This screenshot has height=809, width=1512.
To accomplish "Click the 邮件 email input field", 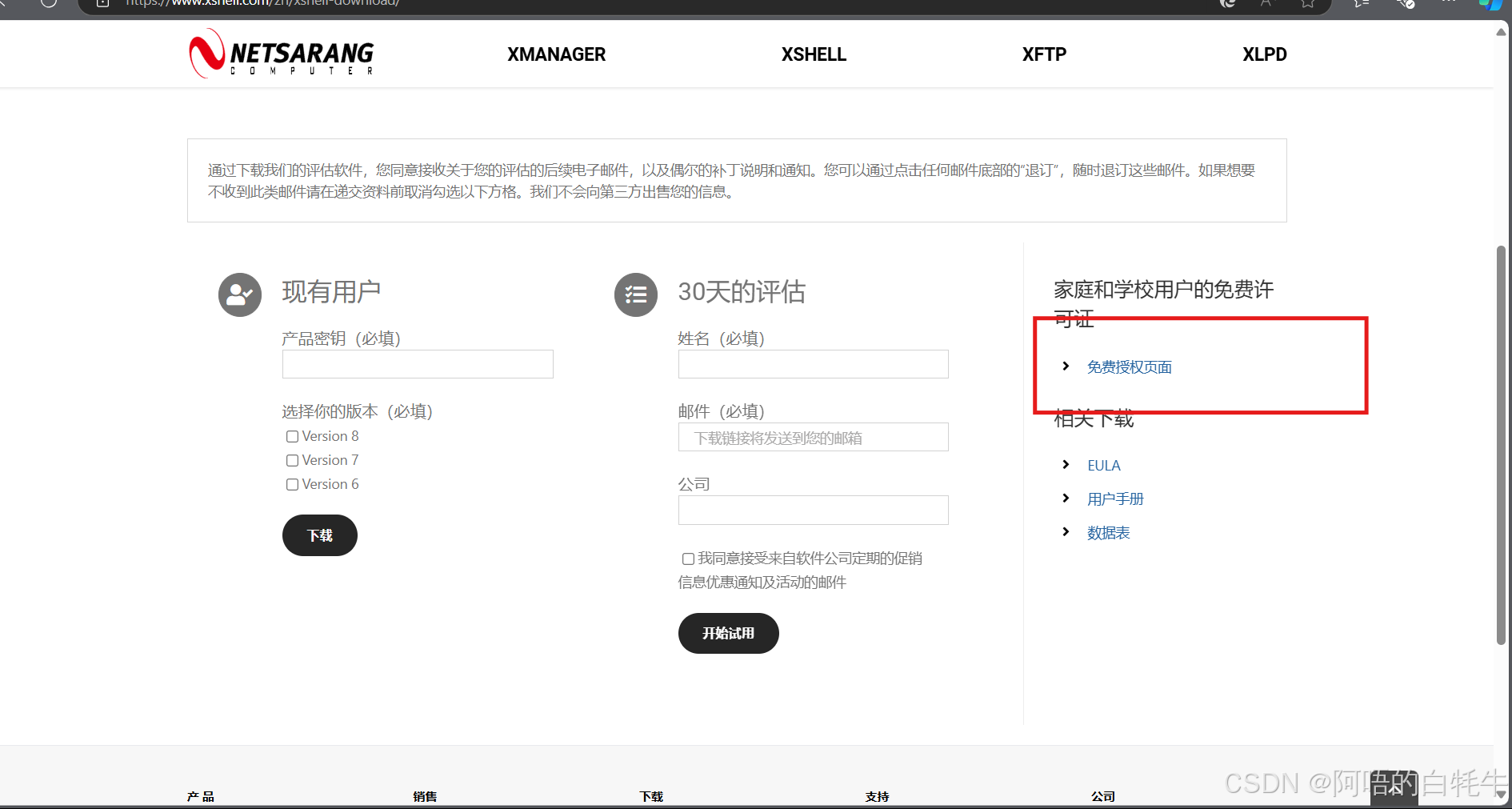I will (x=814, y=437).
